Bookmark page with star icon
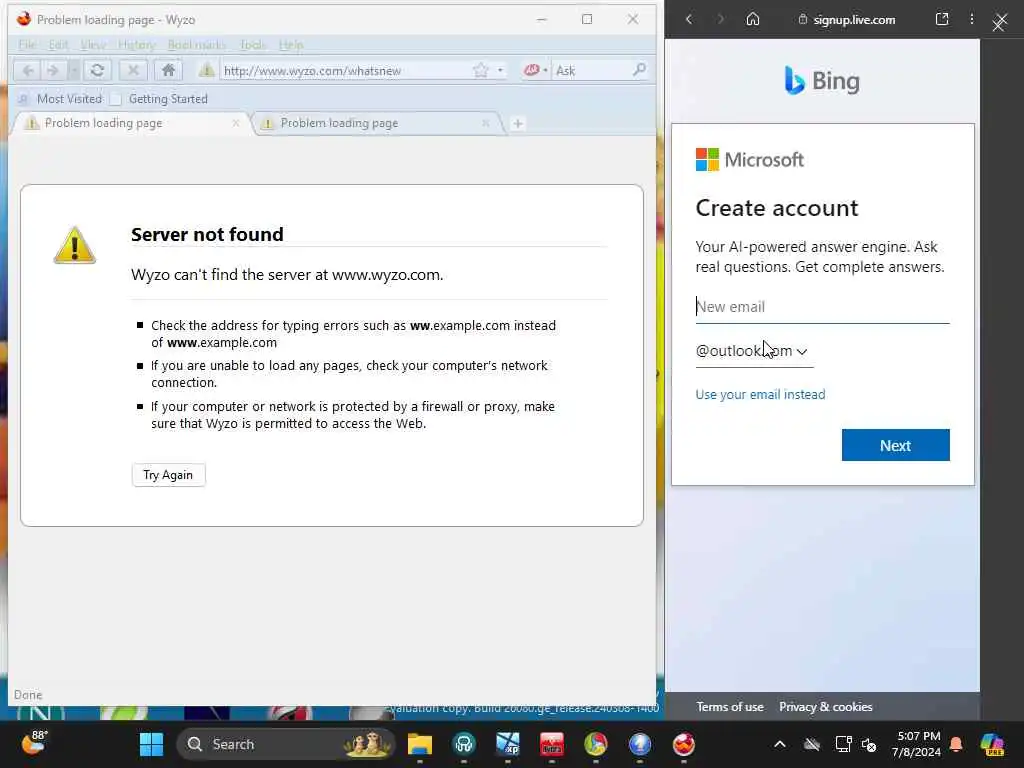 click(481, 71)
